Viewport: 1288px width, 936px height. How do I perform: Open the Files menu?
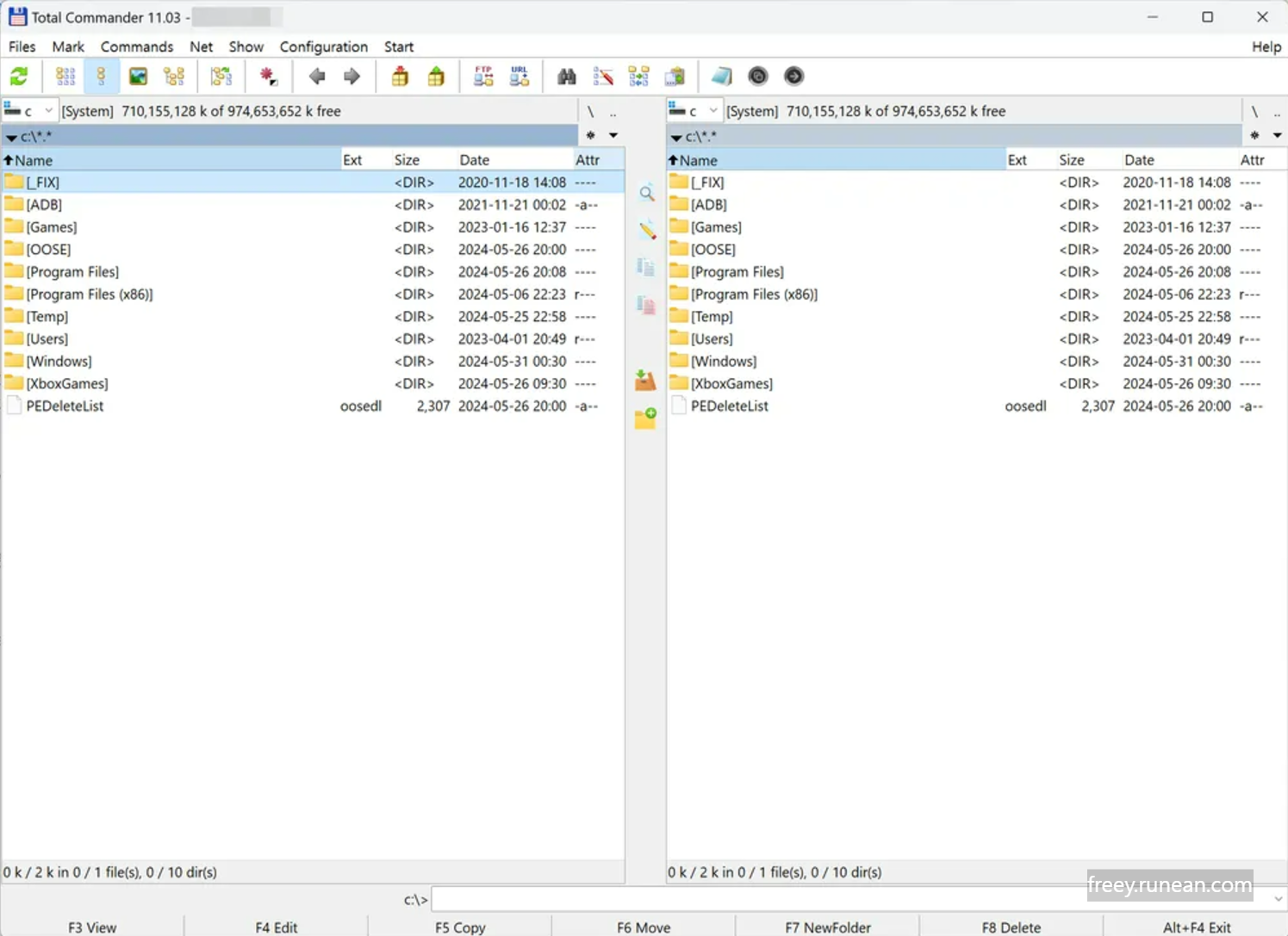[x=22, y=46]
